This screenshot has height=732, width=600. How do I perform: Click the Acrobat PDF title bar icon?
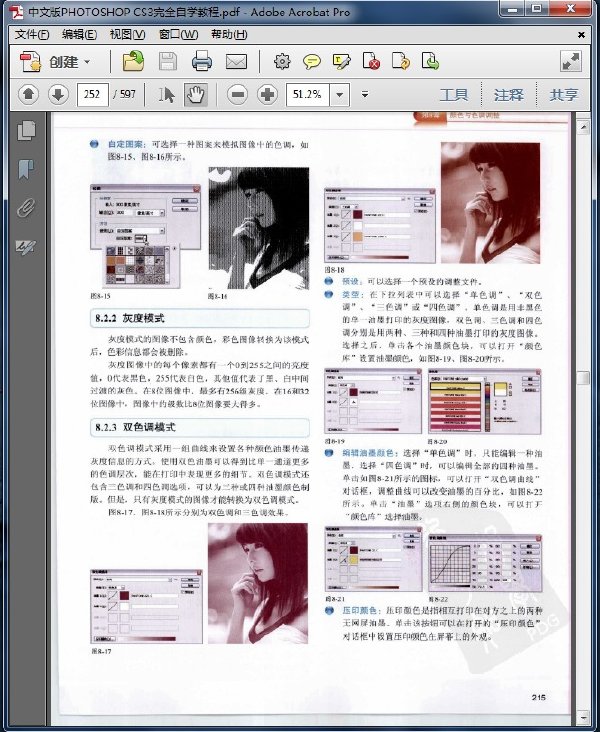(17, 11)
